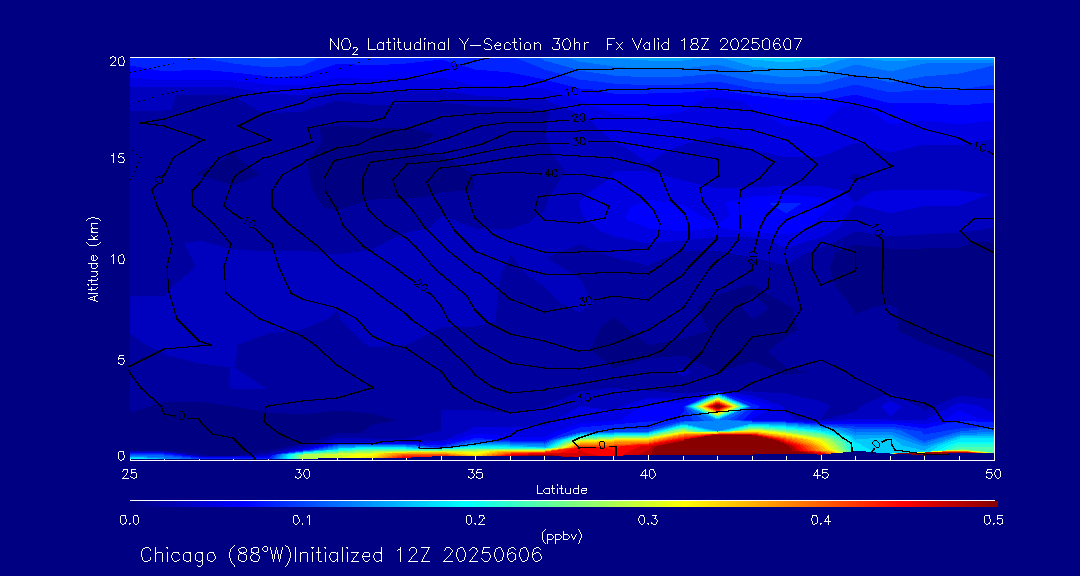Click the plot title "NO2 Latitudinal Y-Section 30hr"

457,45
